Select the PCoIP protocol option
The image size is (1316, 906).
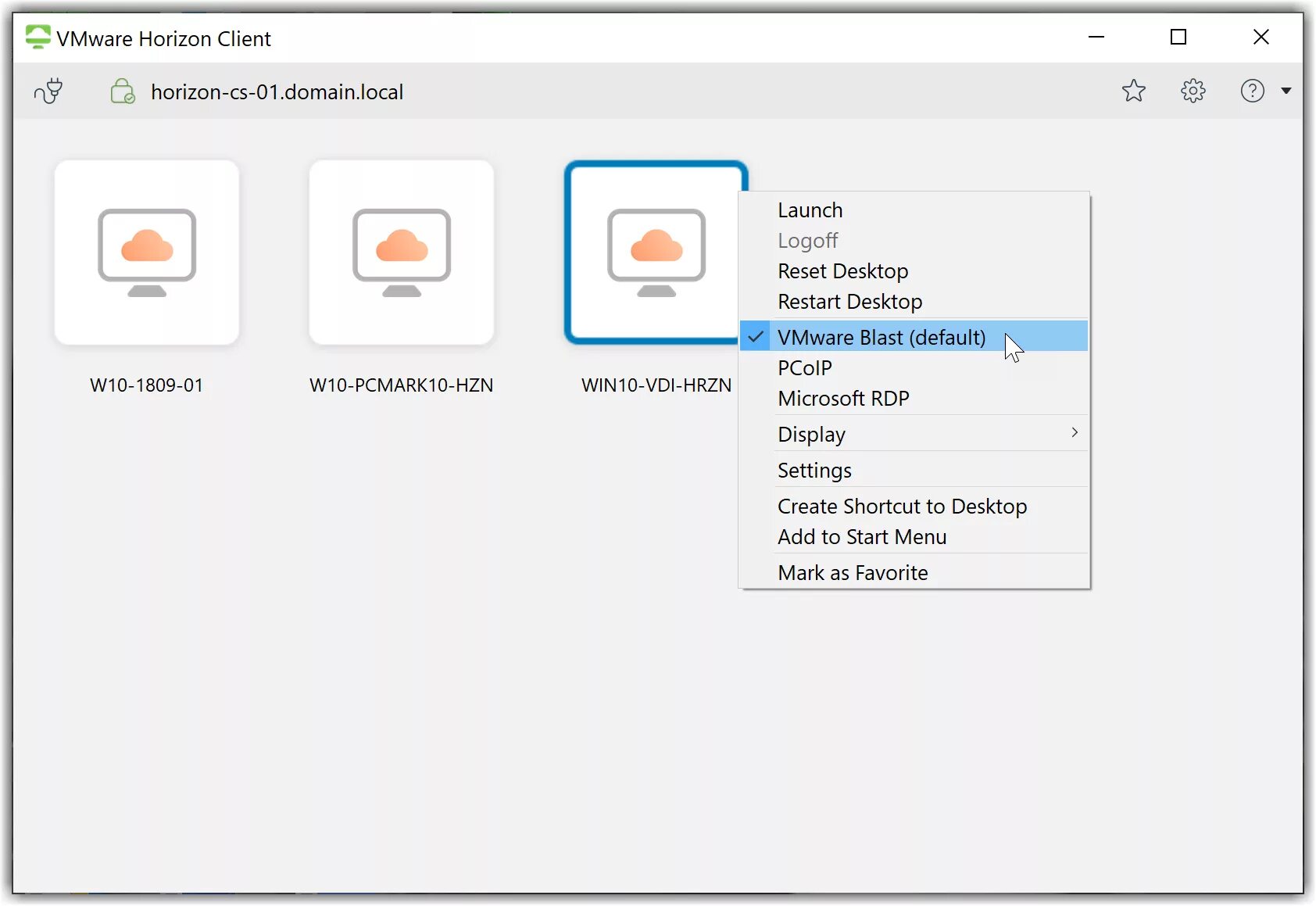(914, 367)
